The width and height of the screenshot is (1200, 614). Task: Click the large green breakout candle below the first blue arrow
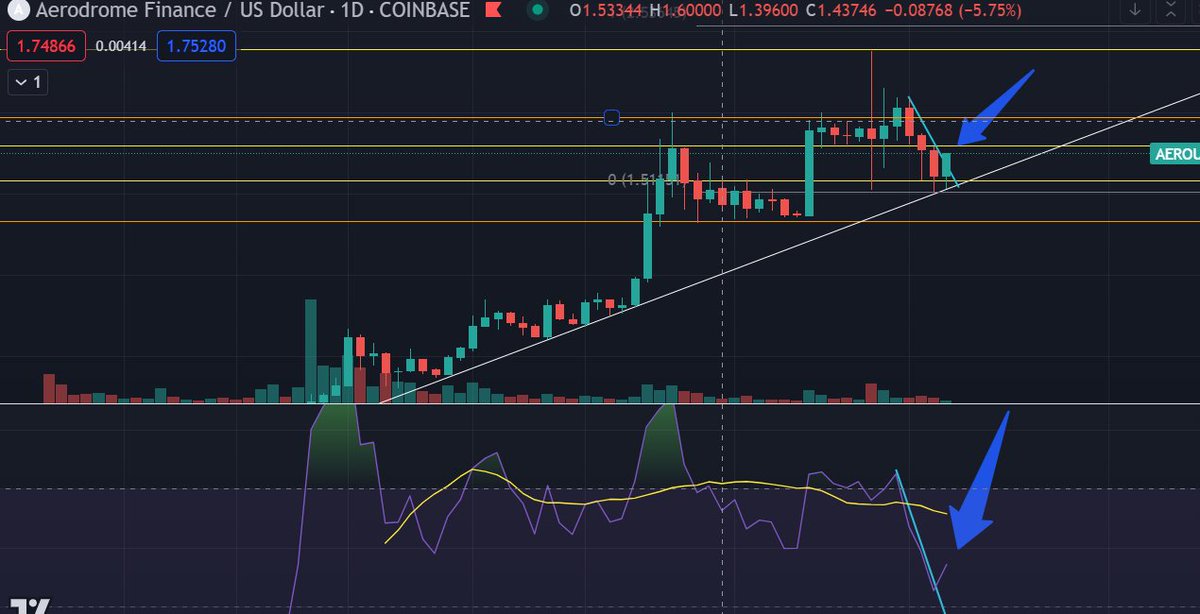tap(809, 171)
